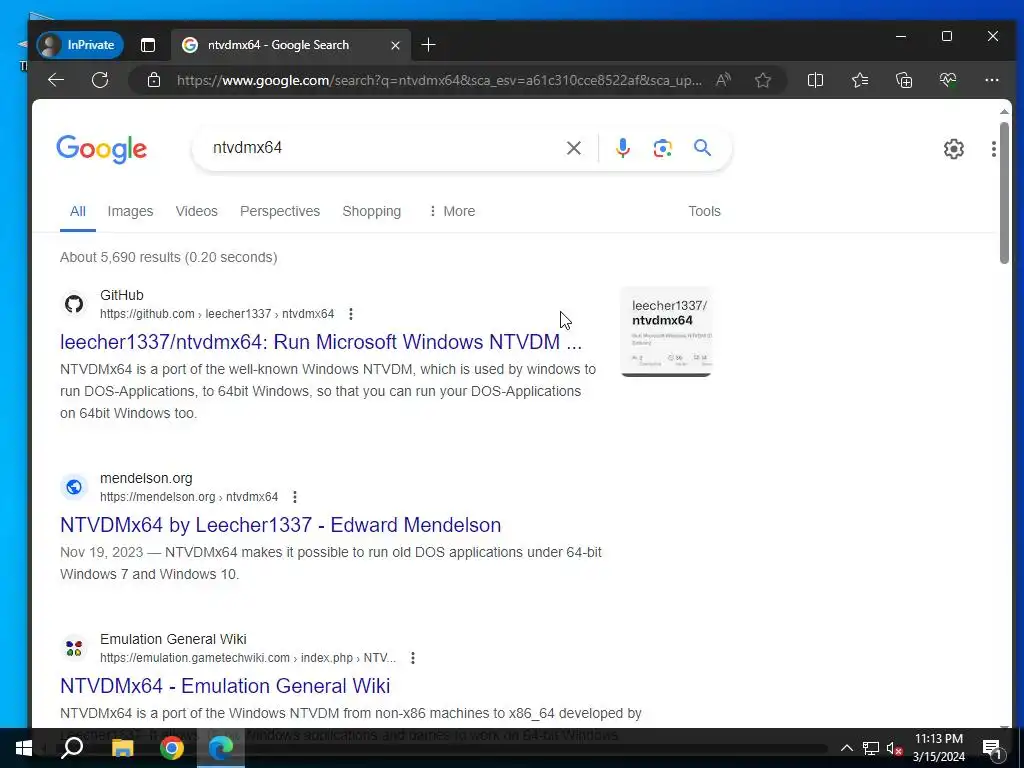This screenshot has height=768, width=1024.
Task: Click github.com breadcrumb URL in first result
Action: (217, 314)
